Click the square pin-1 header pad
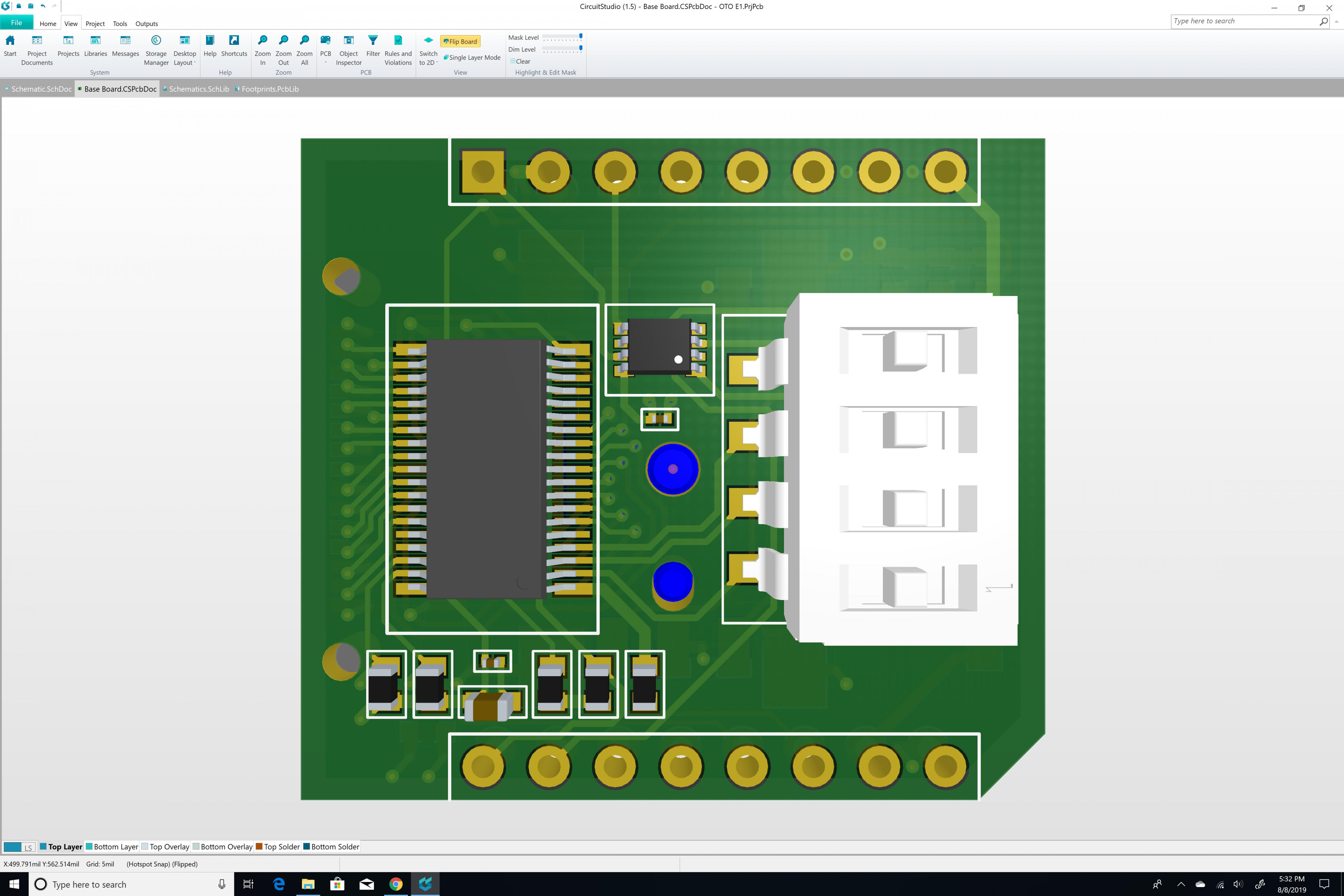This screenshot has width=1344, height=896. (x=483, y=172)
